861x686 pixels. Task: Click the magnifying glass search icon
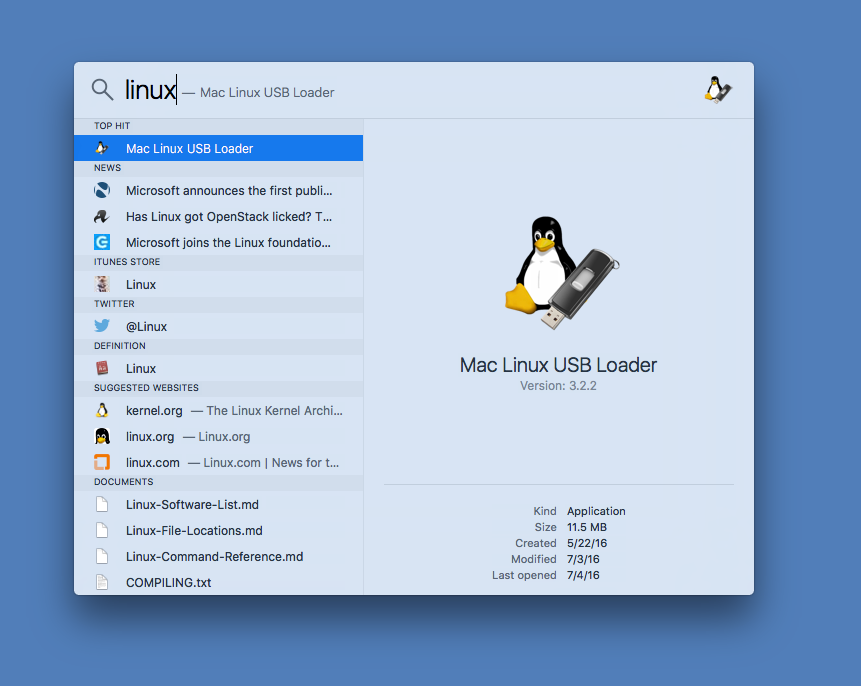point(101,89)
